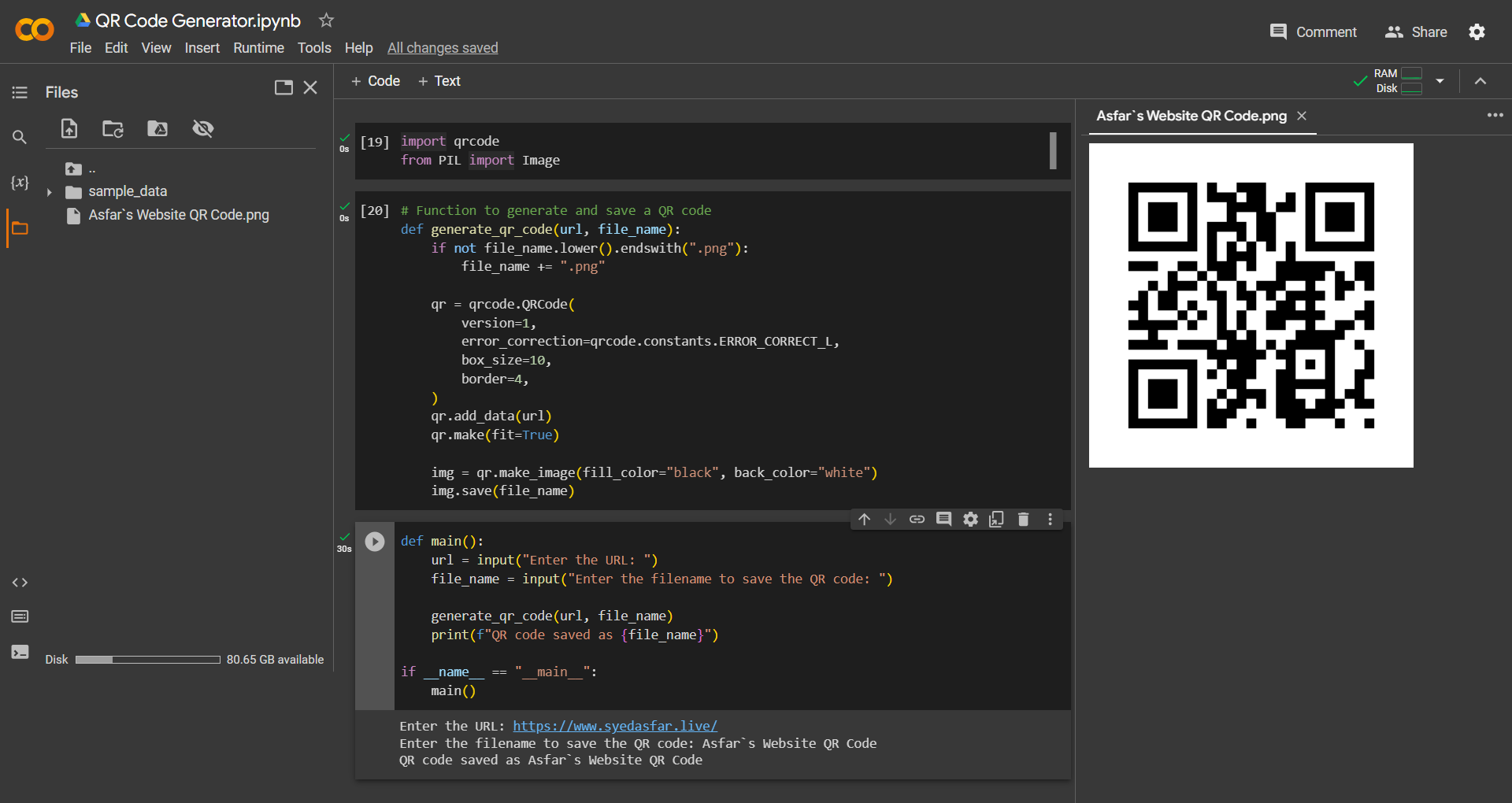Upload a file to session storage
The width and height of the screenshot is (1512, 803).
69,128
